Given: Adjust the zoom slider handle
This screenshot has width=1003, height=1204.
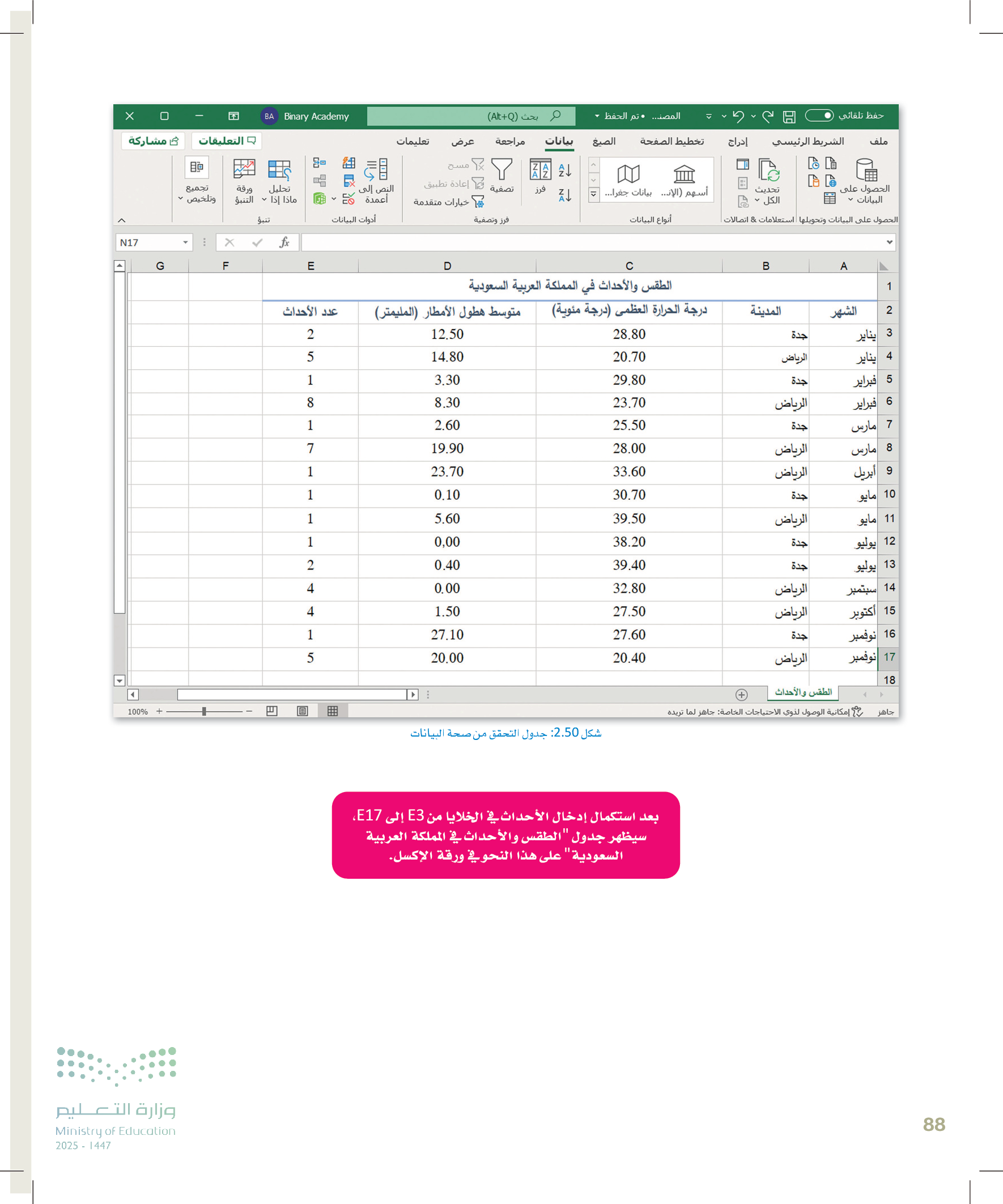Looking at the screenshot, I should pos(204,711).
